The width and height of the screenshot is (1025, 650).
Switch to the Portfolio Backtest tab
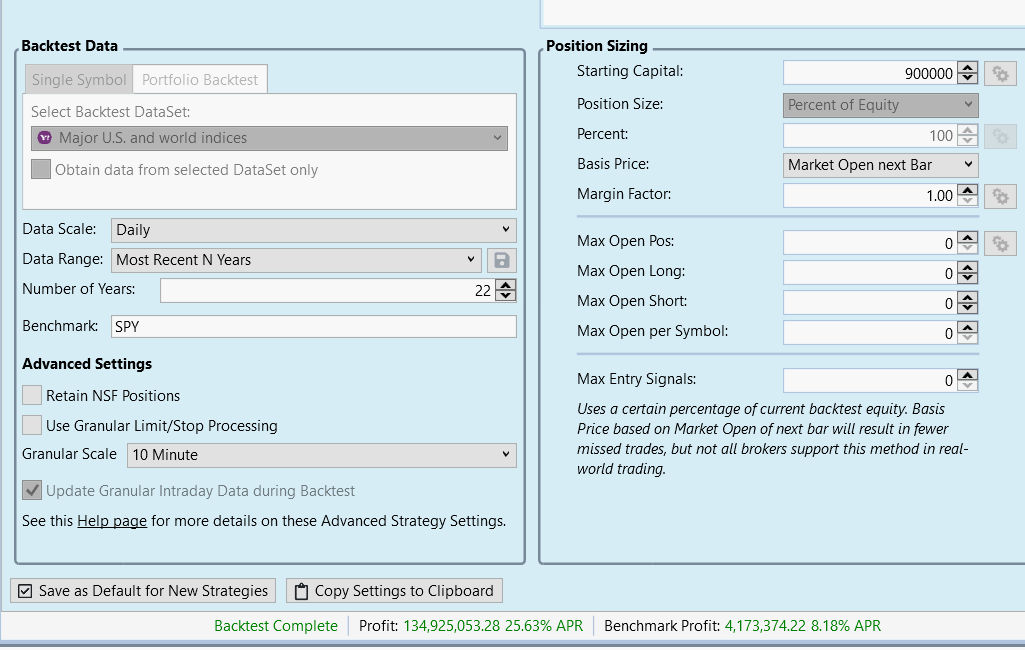point(200,80)
